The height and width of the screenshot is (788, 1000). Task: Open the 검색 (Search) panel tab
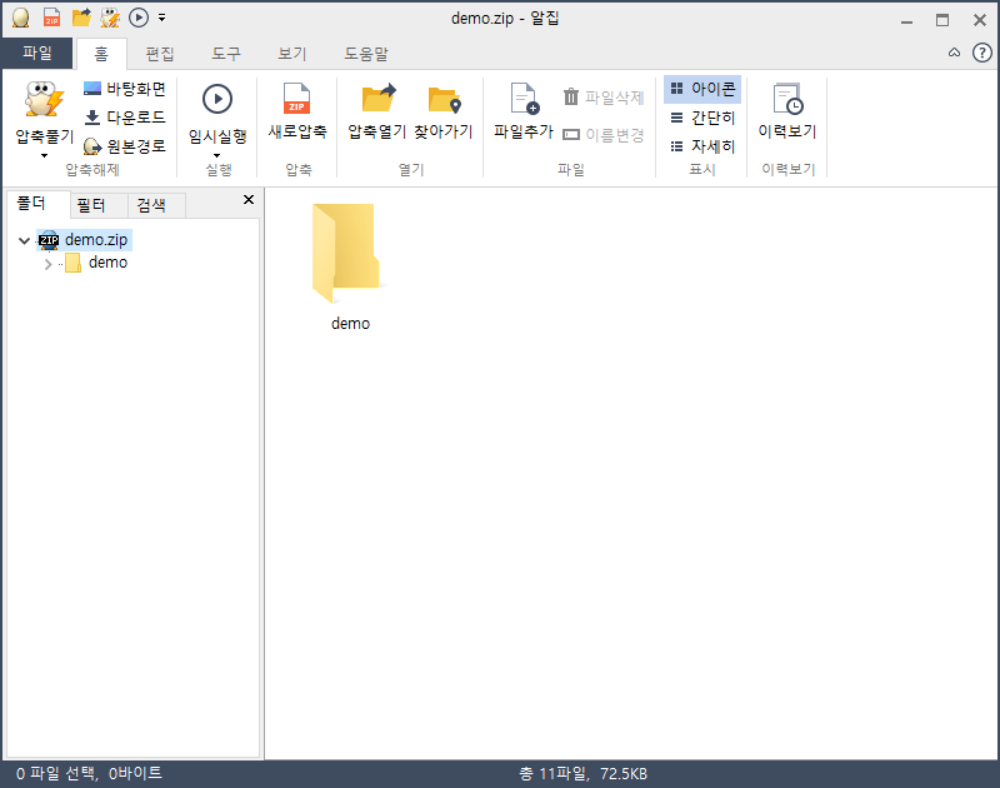click(154, 205)
